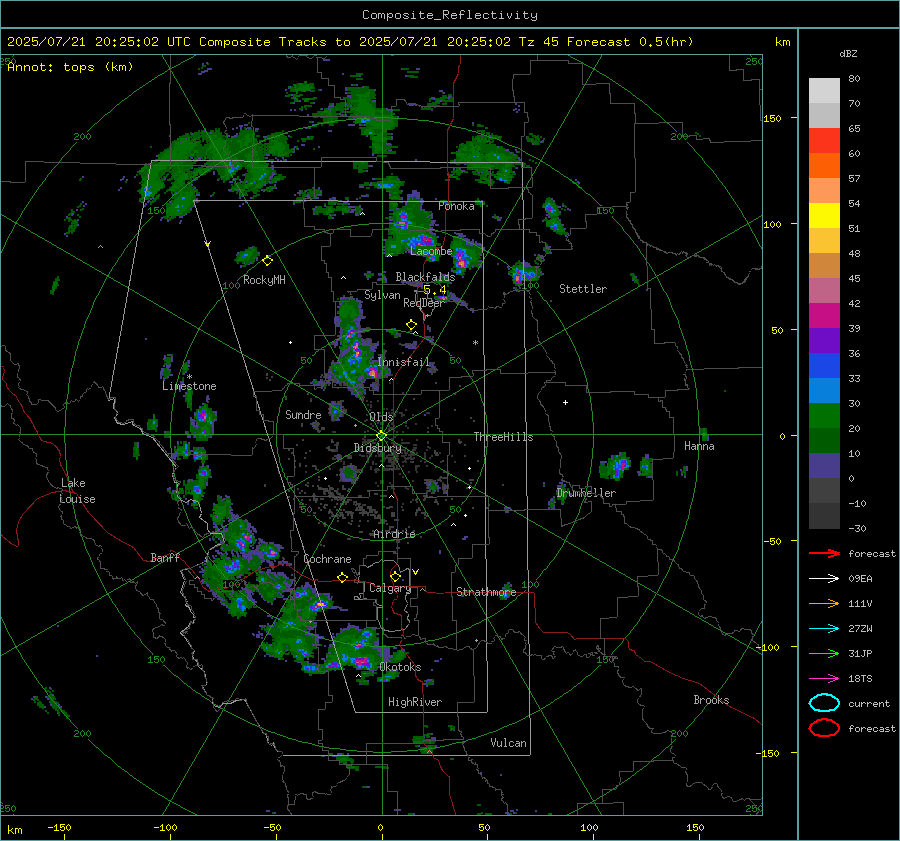Click the Blackfalds city label
Viewport: 900px width, 841px height.
[425, 277]
